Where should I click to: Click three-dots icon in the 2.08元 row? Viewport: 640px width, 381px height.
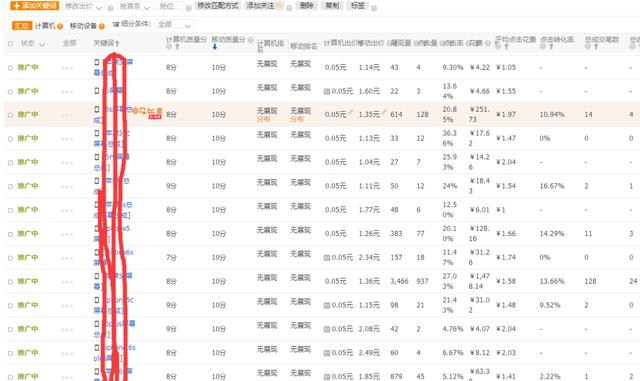[67, 330]
